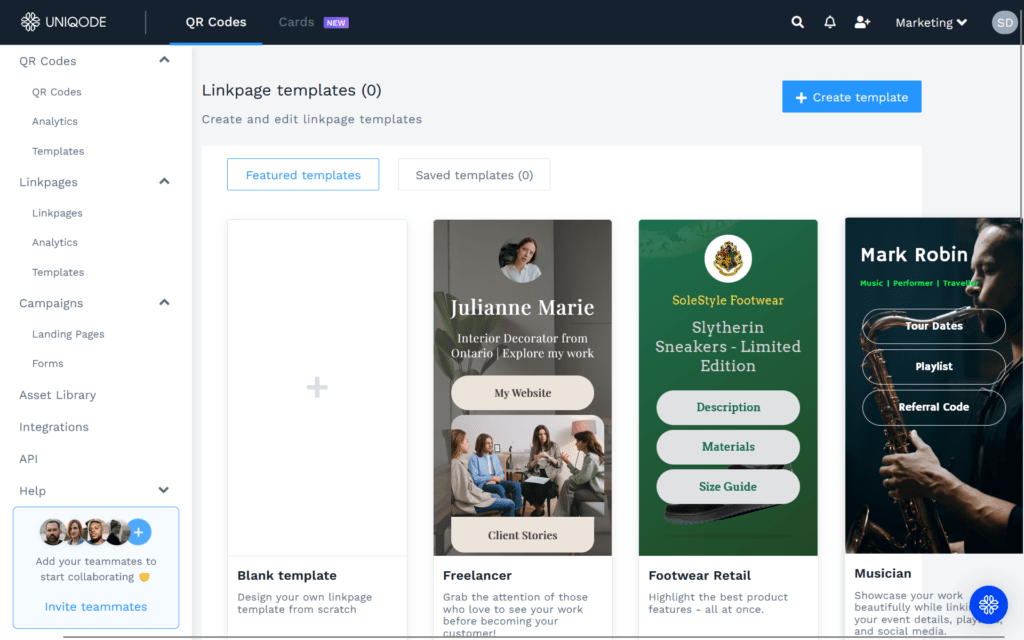Collapse the Linkpages sidebar section
Viewport: 1024px width, 640px height.
pyautogui.click(x=164, y=181)
